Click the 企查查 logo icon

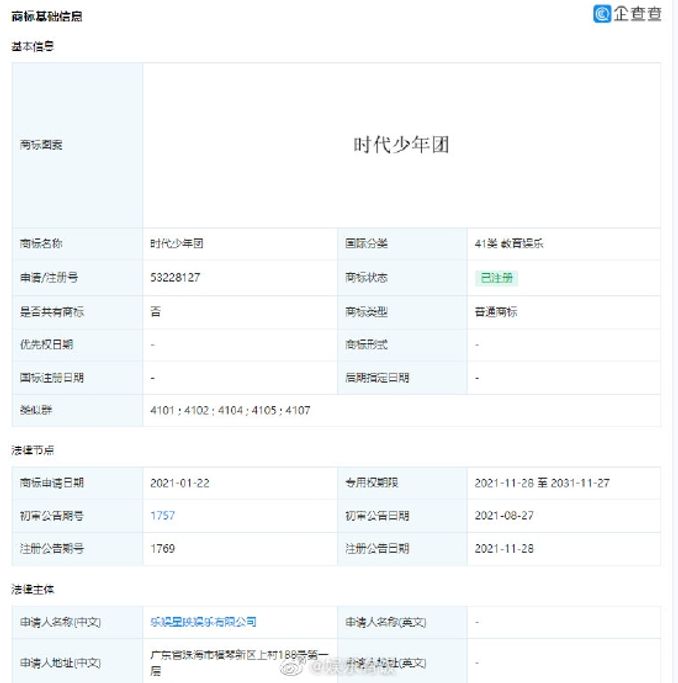[603, 14]
